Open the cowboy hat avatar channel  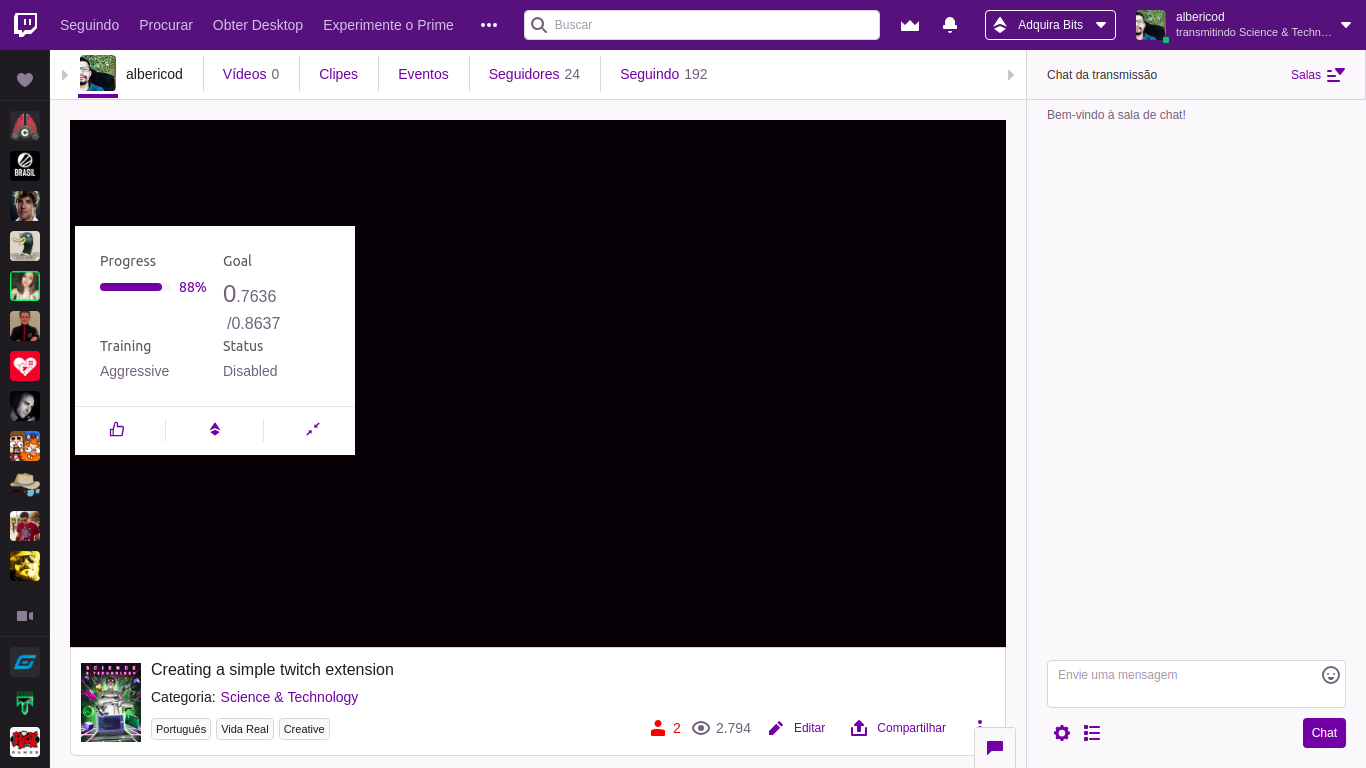[x=25, y=486]
